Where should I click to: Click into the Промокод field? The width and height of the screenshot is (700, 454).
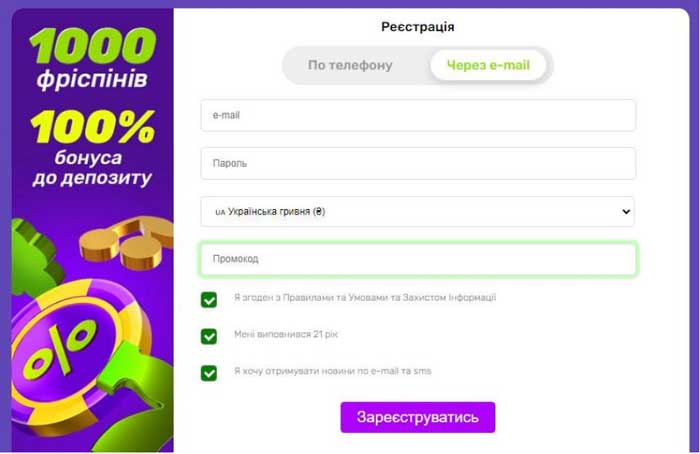click(x=418, y=259)
